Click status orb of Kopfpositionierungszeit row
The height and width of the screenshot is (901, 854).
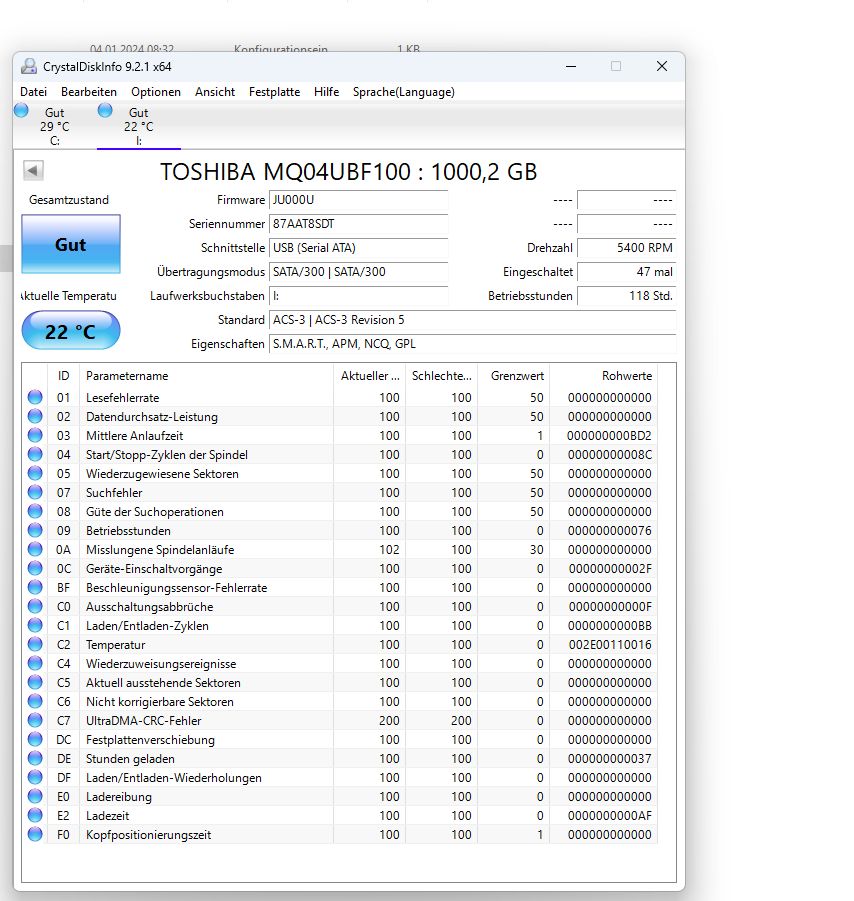(35, 834)
